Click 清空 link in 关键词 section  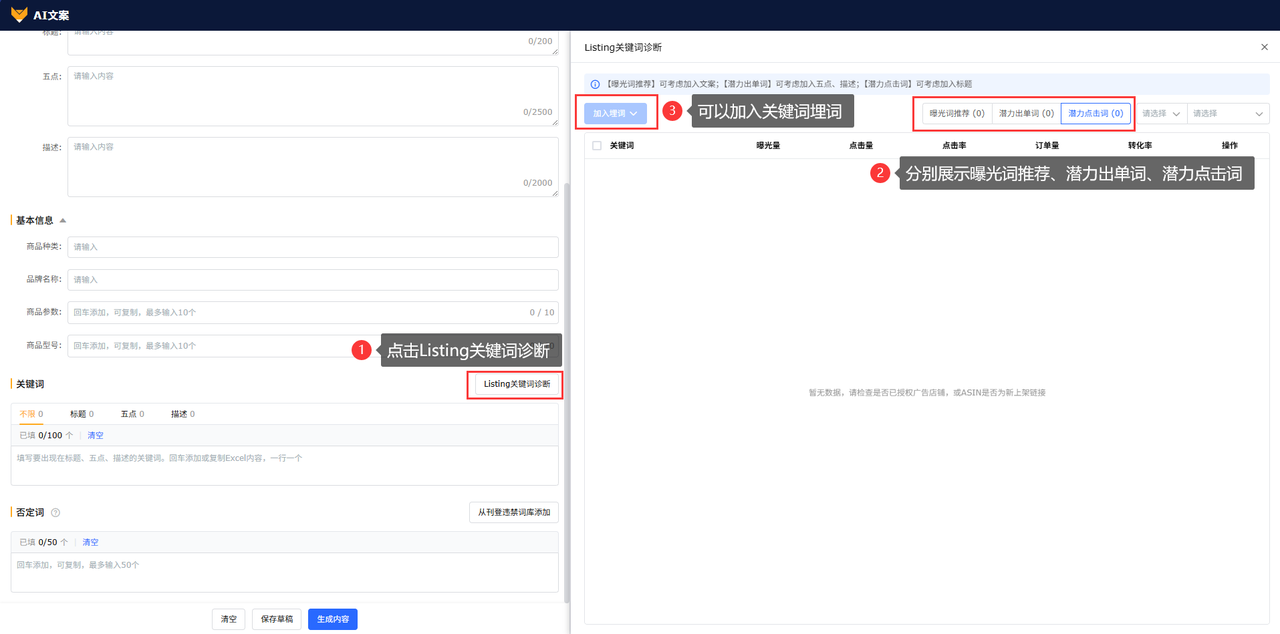[95, 436]
